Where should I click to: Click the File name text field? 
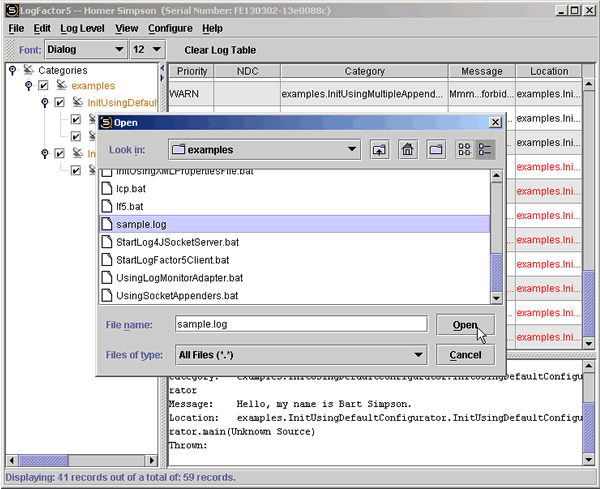(x=300, y=324)
